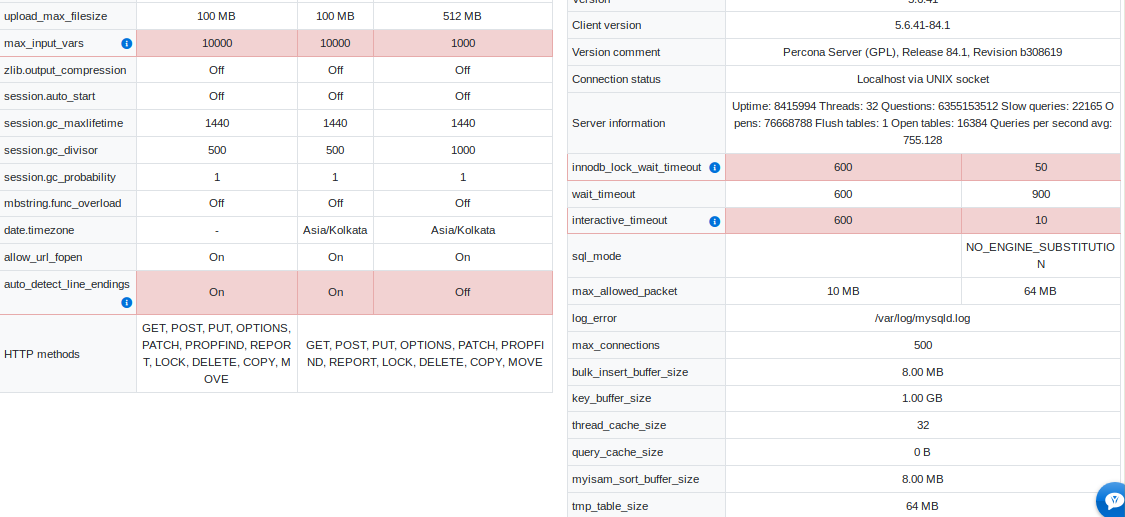
Task: Click the Connection status label
Action: coord(616,79)
